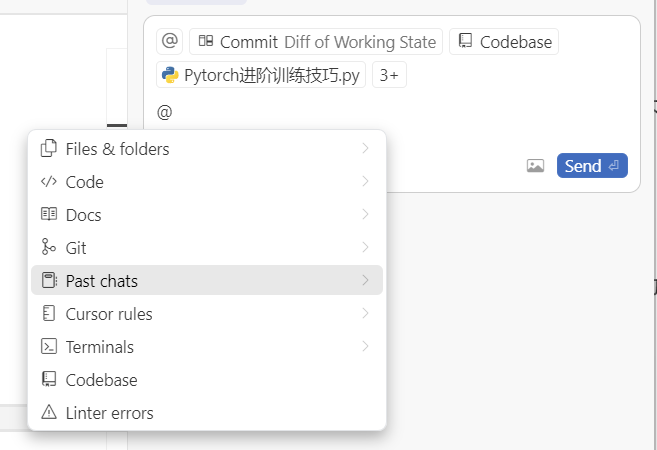Screen dimensions: 657x450
Task: Click the Linter errors warning icon
Action: 48,413
